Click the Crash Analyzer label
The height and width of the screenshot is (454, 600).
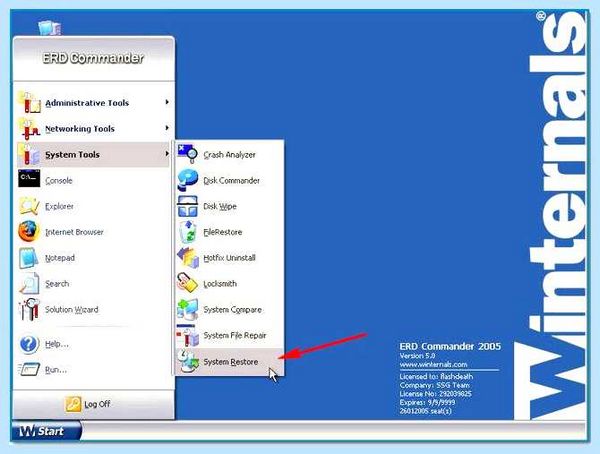(229, 155)
